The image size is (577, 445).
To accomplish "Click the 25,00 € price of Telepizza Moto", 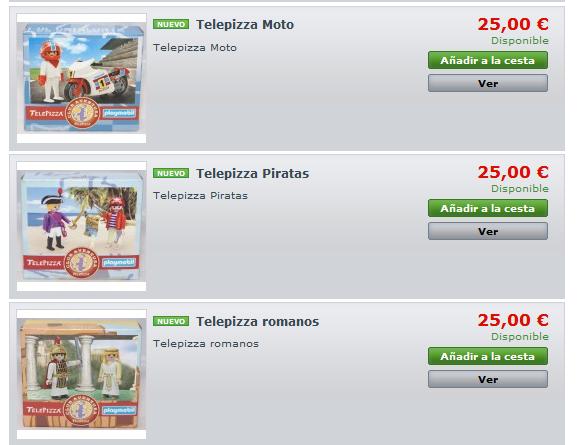I will click(513, 25).
